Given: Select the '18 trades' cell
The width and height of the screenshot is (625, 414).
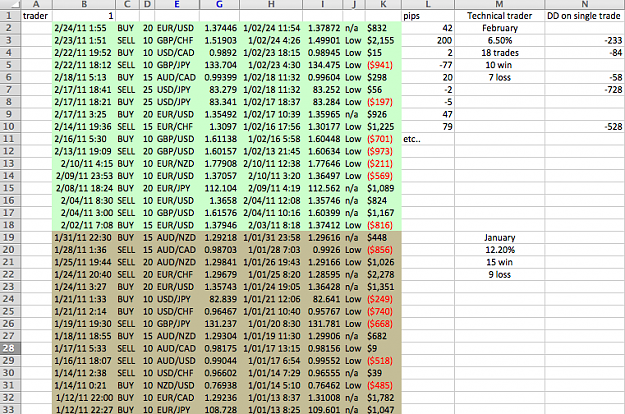Looking at the screenshot, I should coord(499,53).
